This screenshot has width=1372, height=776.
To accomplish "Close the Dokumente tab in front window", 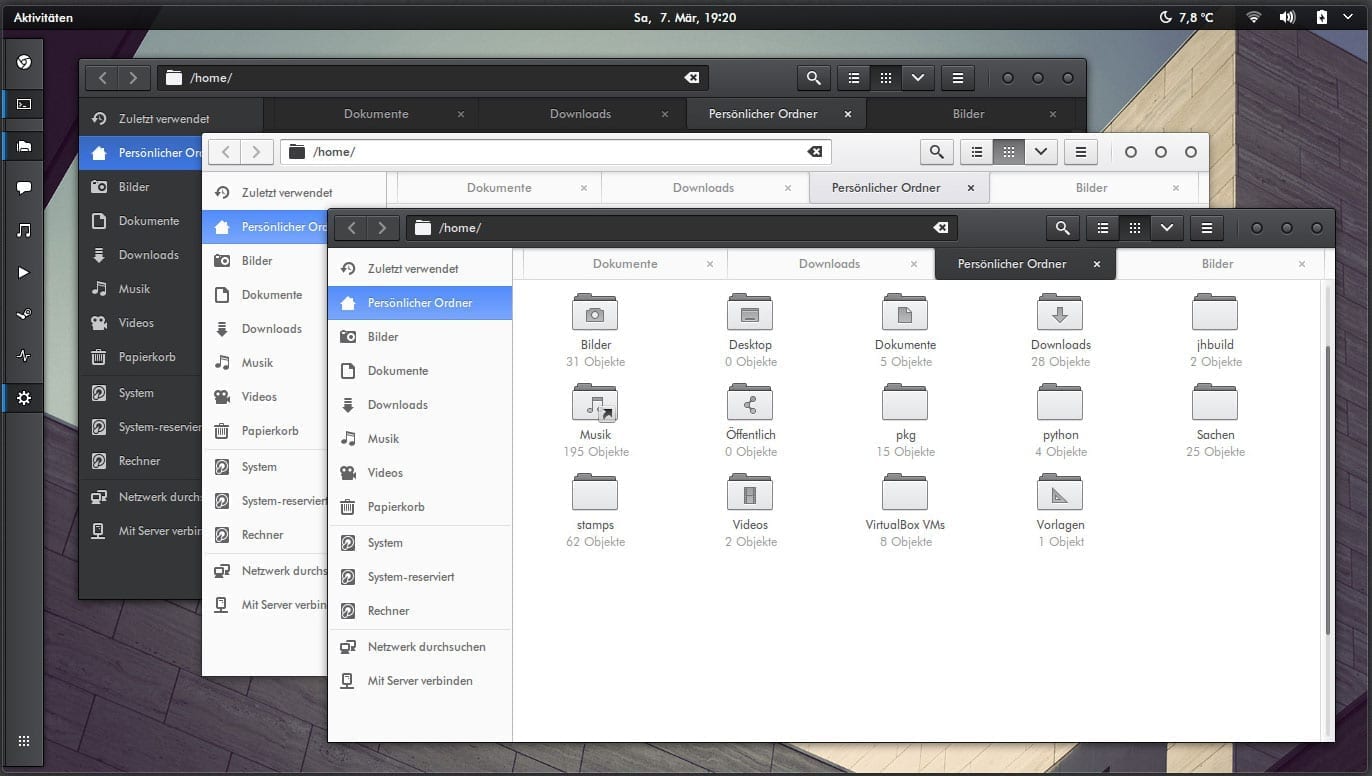I will [x=710, y=264].
